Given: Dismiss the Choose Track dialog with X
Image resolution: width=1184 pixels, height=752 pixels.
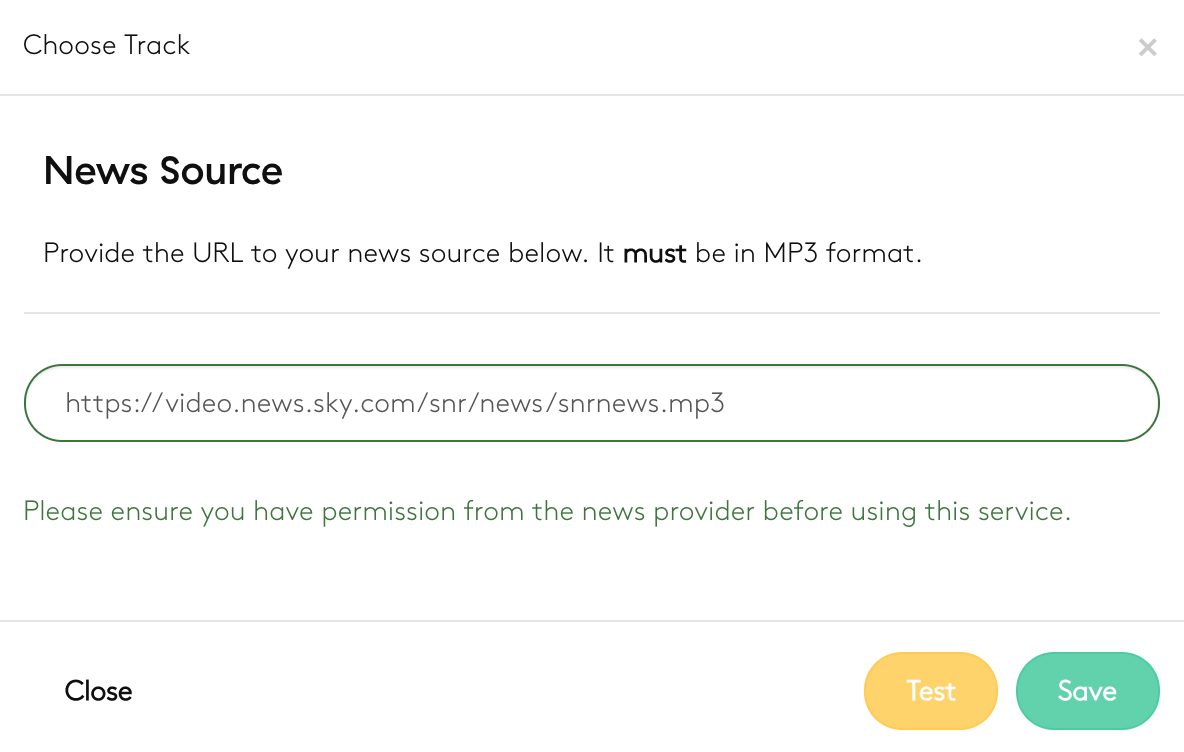Looking at the screenshot, I should coord(1147,47).
